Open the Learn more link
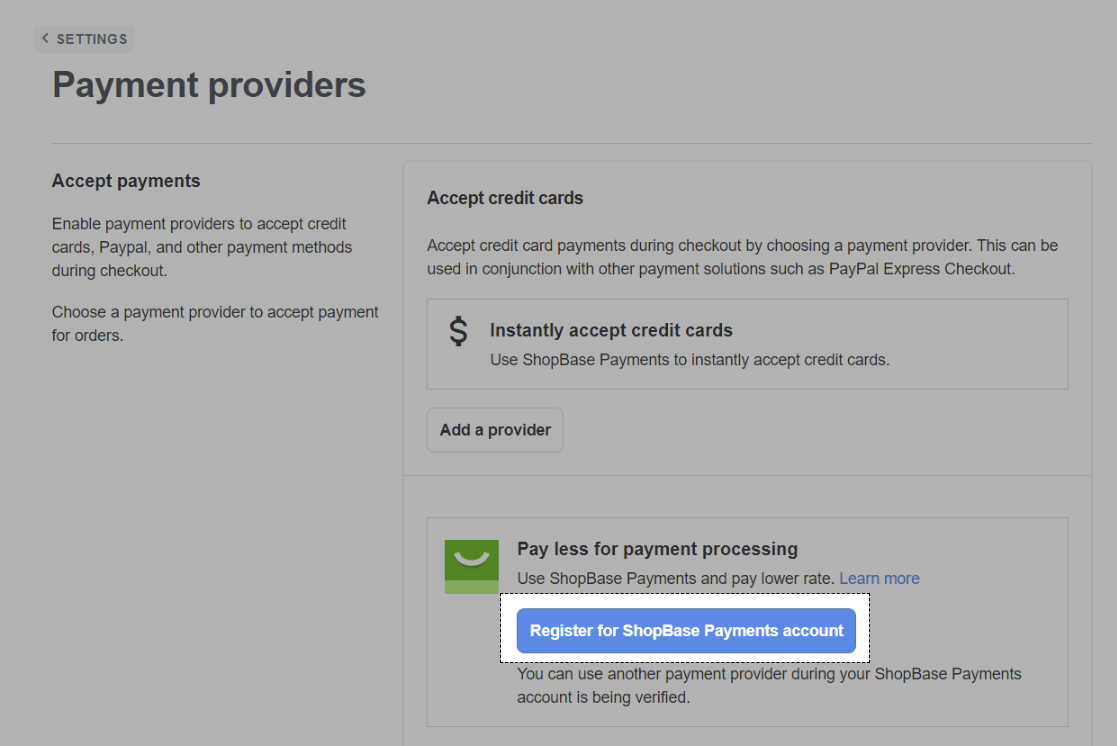The image size is (1117, 746). tap(879, 578)
